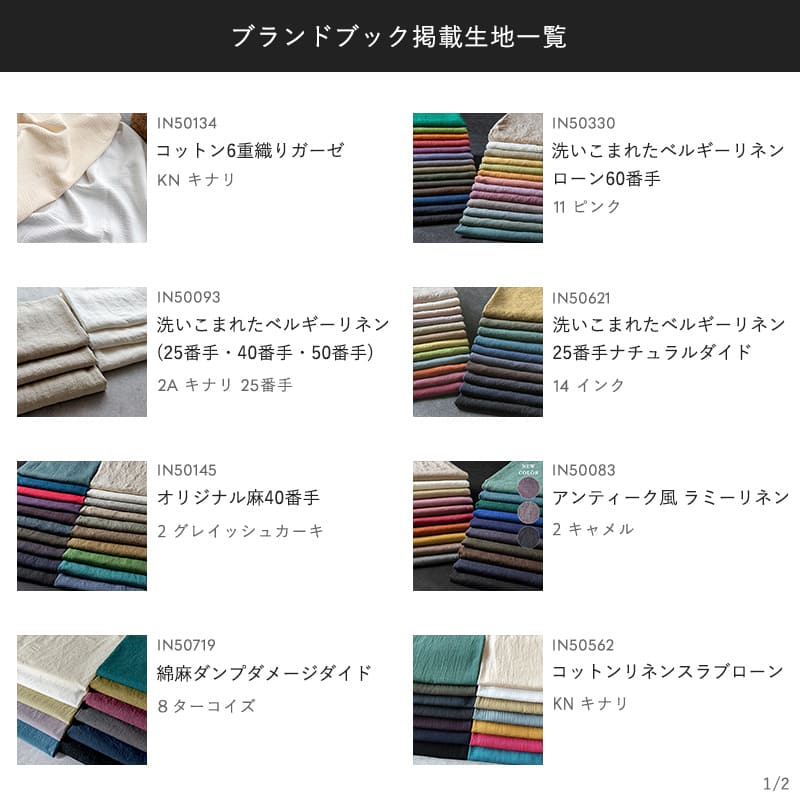Click the IN50562 slub lawn fabric image

(x=478, y=699)
